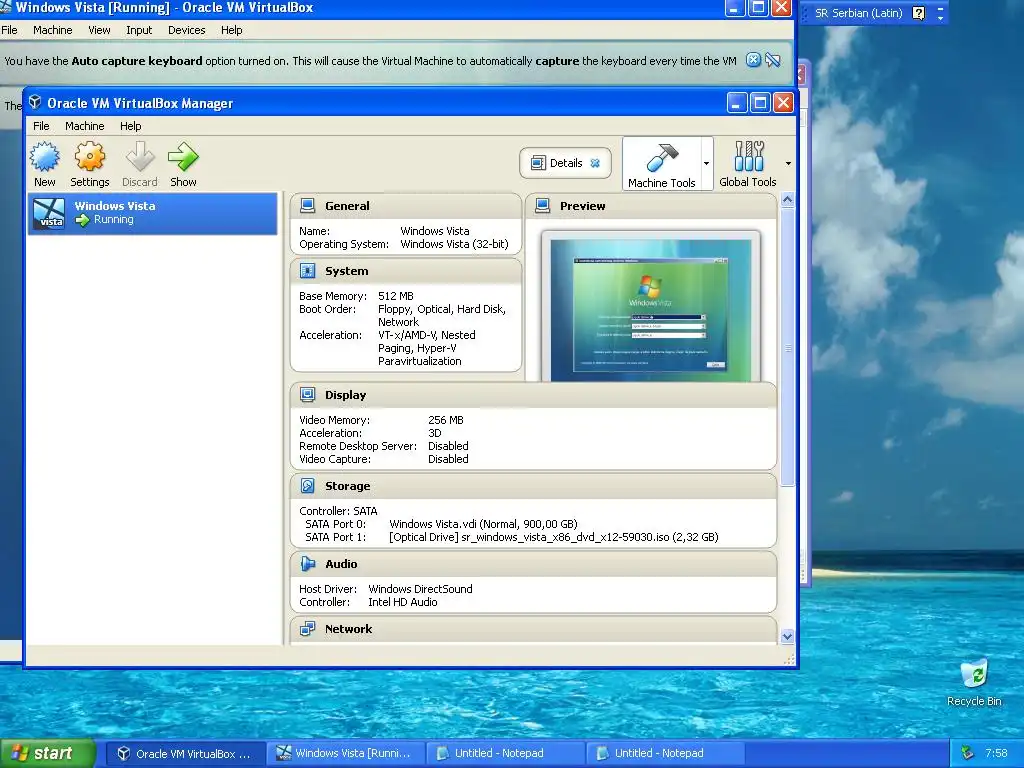Click the Optical Drive iso file text
This screenshot has width=1024, height=768.
tap(554, 537)
